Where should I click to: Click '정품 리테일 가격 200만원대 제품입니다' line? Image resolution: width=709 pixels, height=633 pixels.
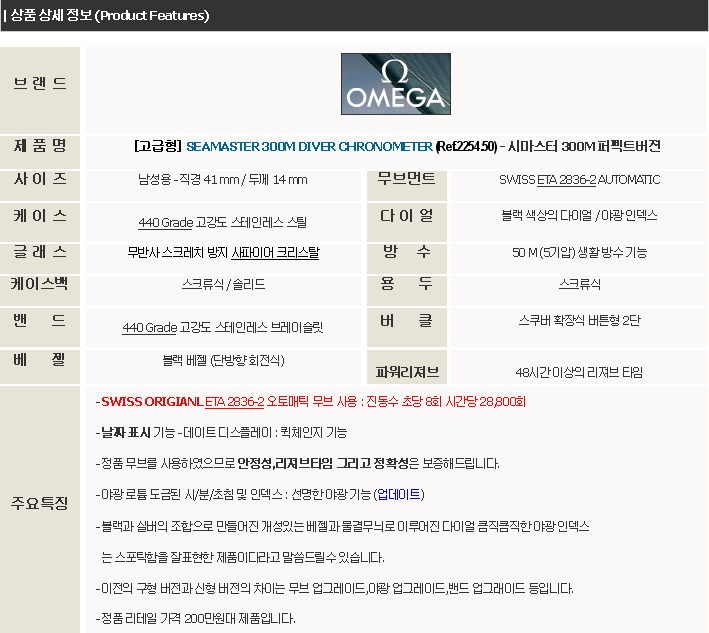195,618
